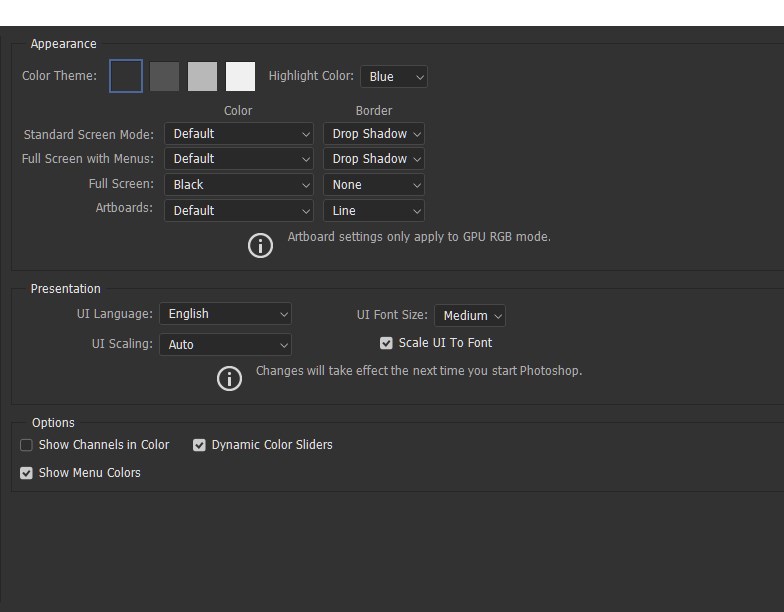Open Full Screen with Menus color dropdown

(240, 159)
